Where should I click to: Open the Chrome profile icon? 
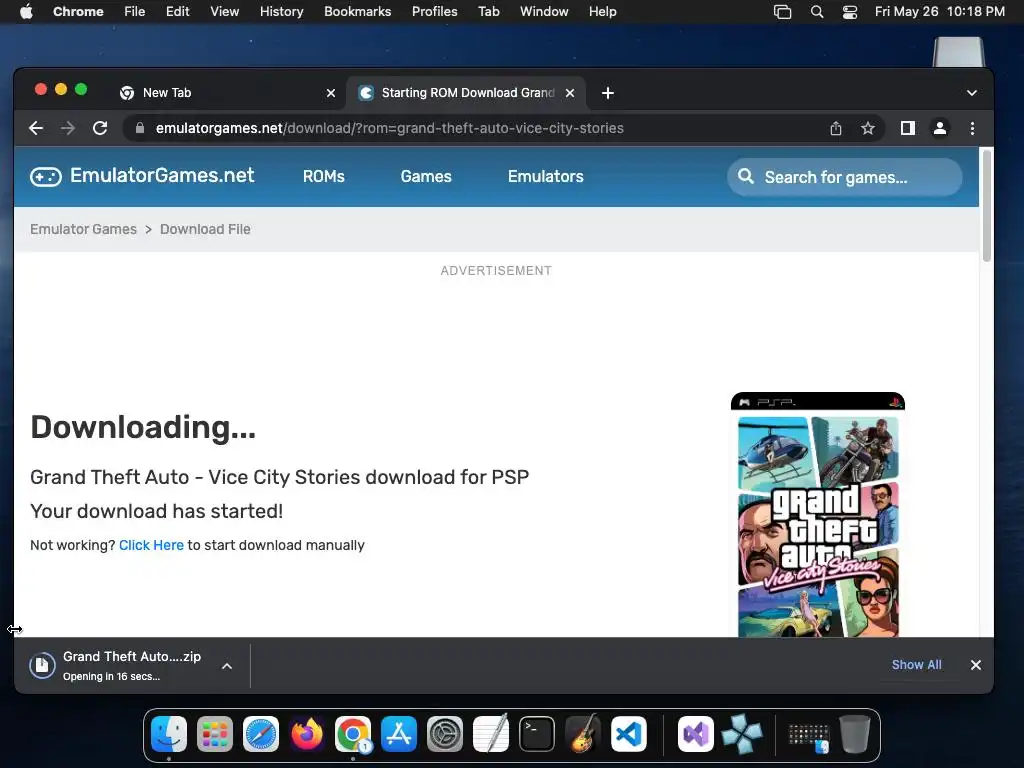[x=940, y=128]
